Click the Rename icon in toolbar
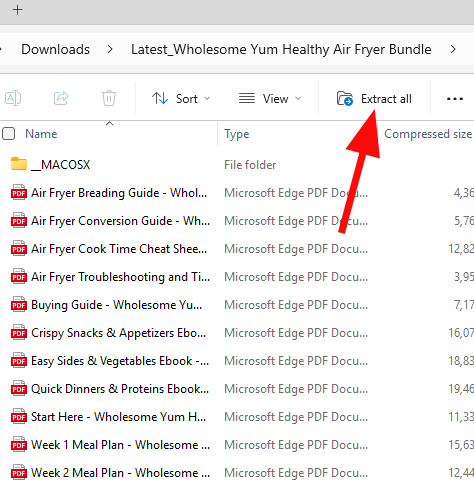 tap(13, 98)
